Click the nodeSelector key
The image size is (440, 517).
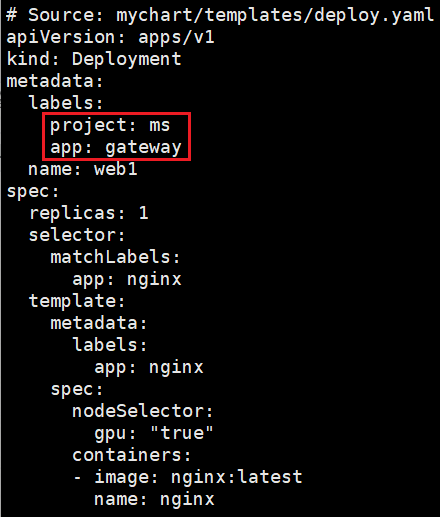143,411
